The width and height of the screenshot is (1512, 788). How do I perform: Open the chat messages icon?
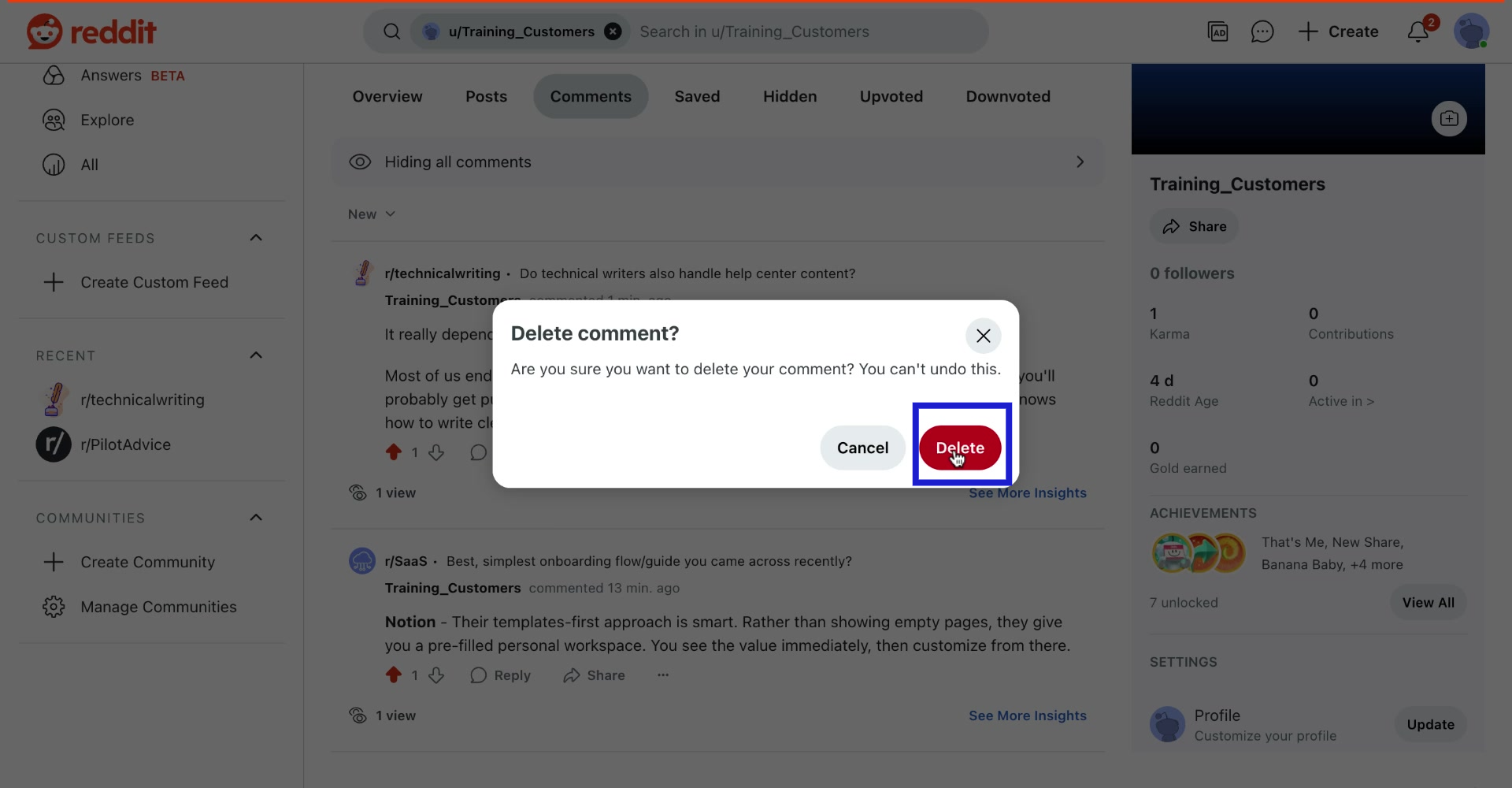click(x=1262, y=32)
